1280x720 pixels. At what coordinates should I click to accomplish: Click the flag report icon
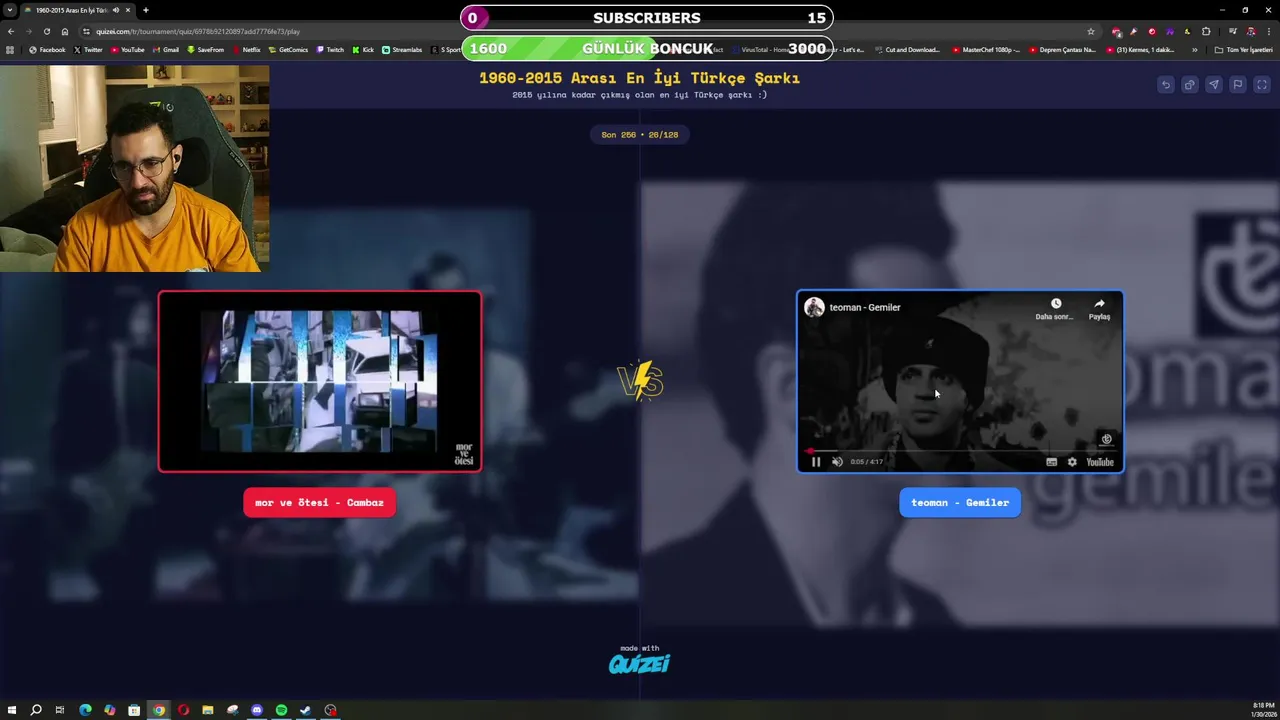[x=1237, y=85]
